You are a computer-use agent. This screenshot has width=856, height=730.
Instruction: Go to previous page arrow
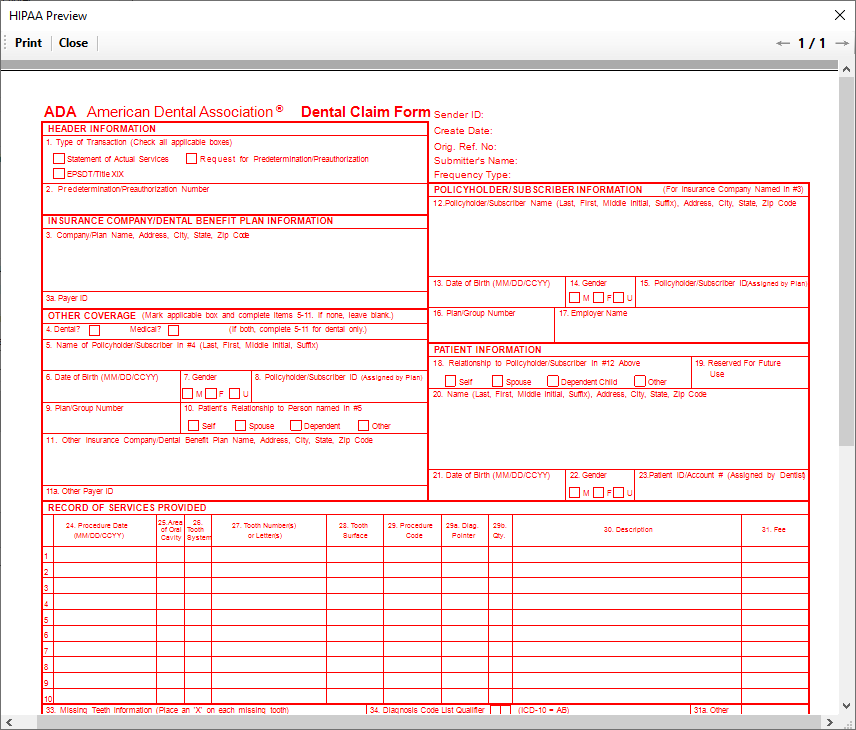[782, 43]
